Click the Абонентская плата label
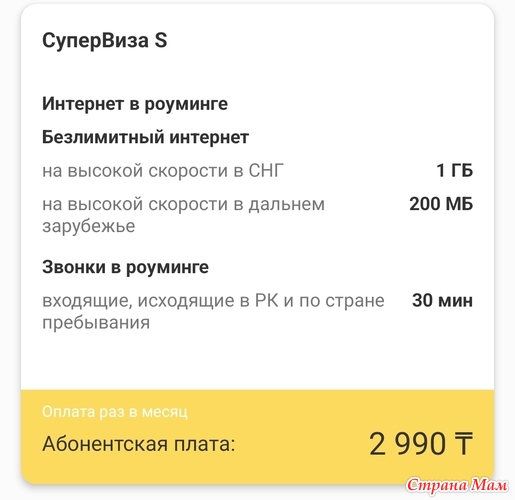The height and width of the screenshot is (500, 515). pyautogui.click(x=139, y=444)
